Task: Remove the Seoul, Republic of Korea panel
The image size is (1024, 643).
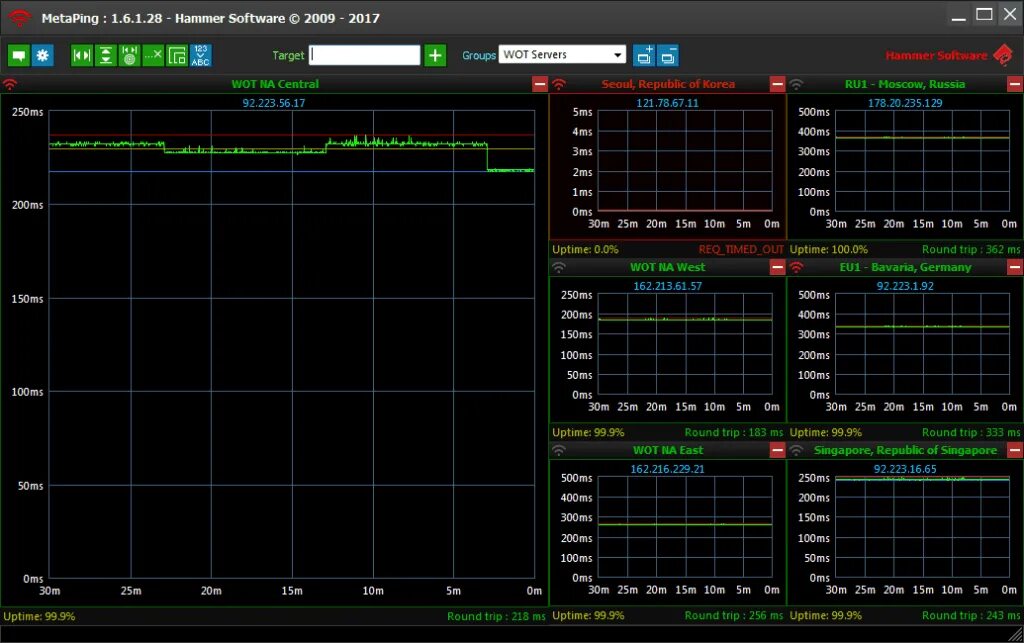Action: click(777, 84)
